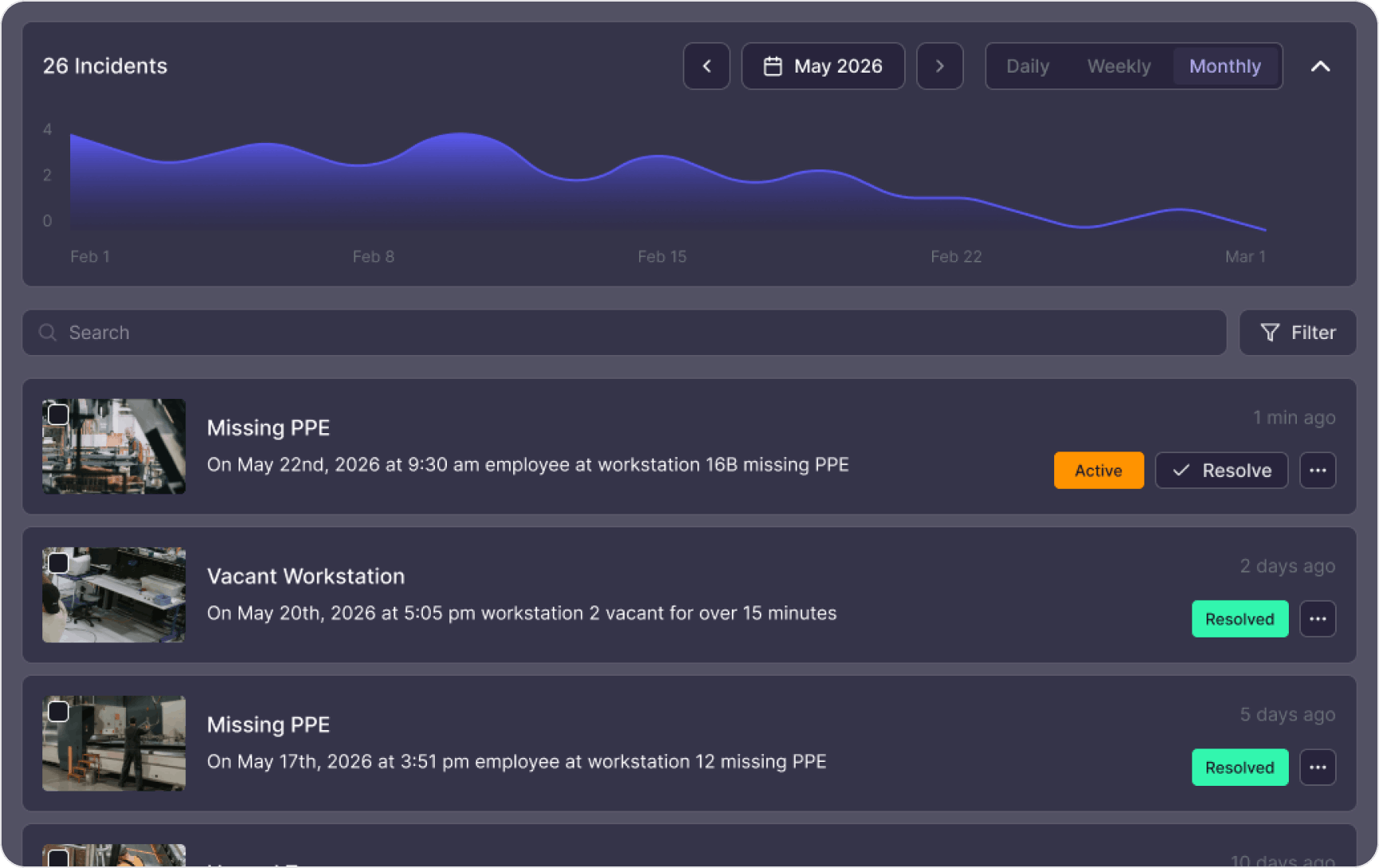Open more options for workstation 12 incident
This screenshot has width=1379, height=868.
tap(1318, 767)
